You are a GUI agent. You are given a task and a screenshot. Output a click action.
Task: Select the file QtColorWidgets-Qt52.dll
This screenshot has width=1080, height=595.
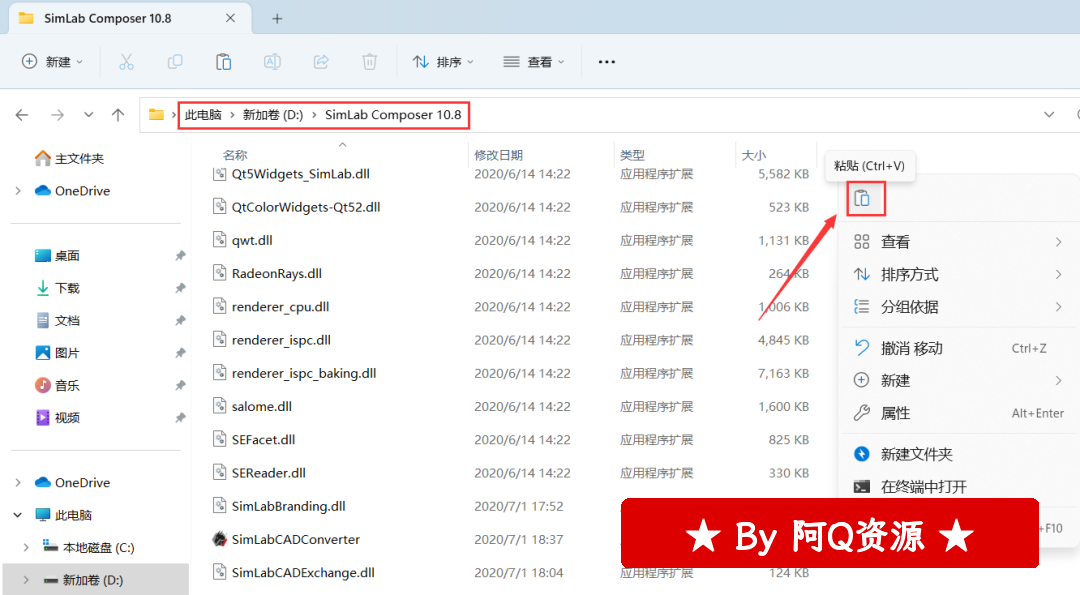pos(306,207)
